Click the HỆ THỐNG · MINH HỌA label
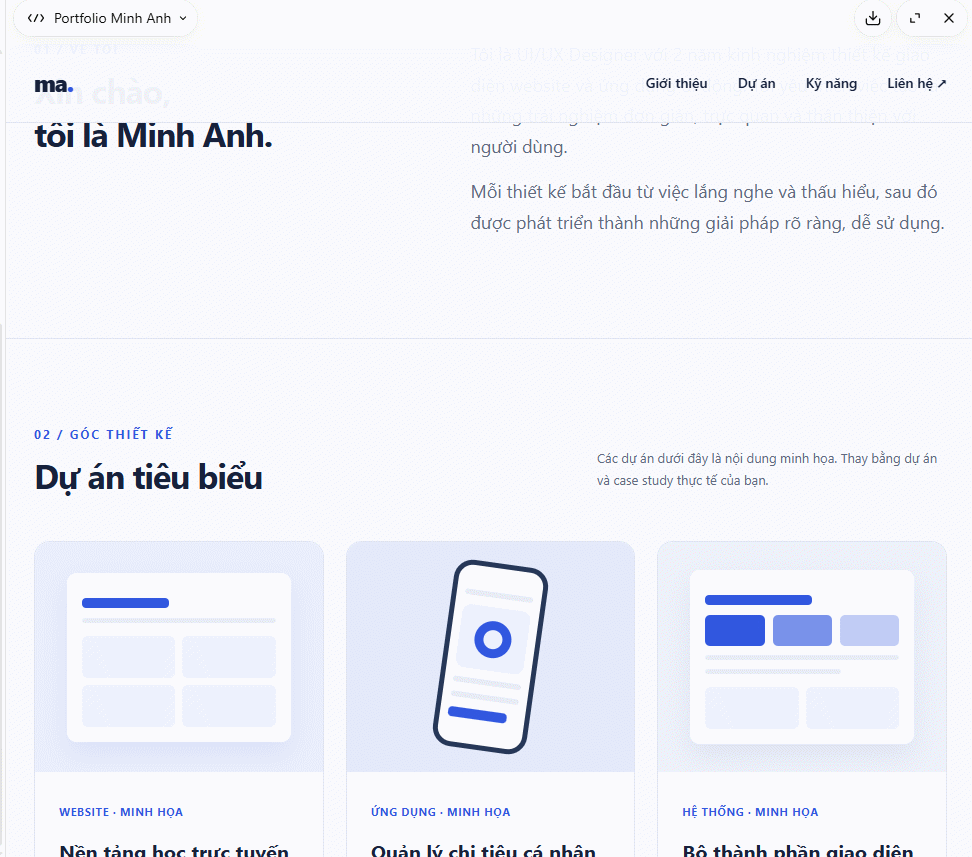972x857 pixels. (x=750, y=812)
